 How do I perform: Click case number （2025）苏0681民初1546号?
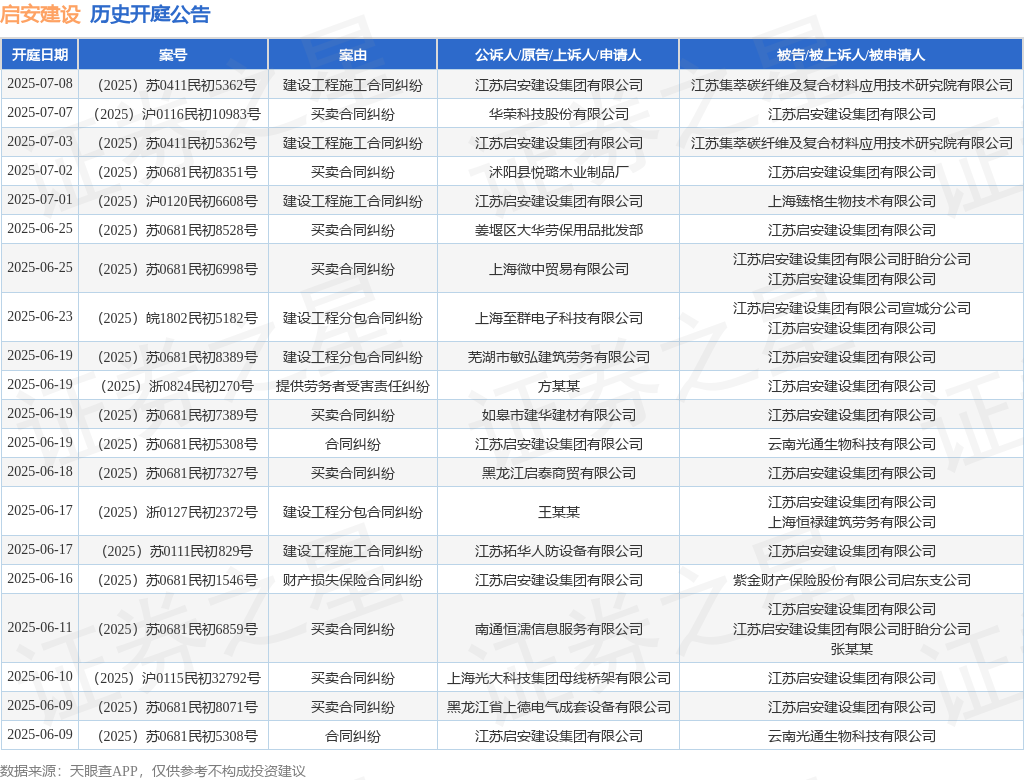point(173,580)
